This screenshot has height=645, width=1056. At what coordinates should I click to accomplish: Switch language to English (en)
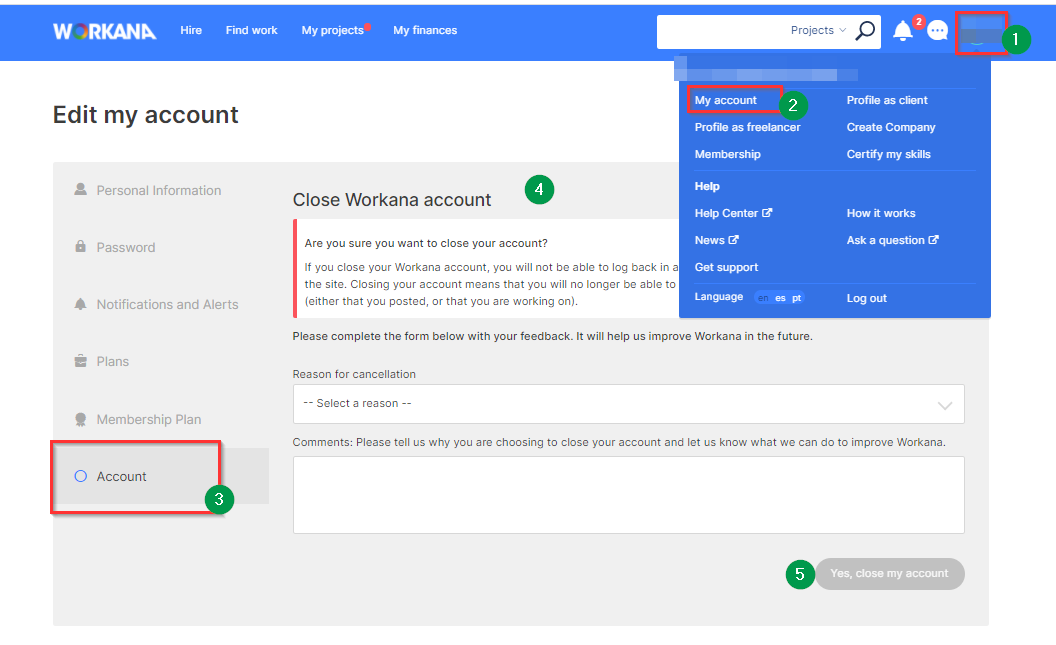pos(763,298)
